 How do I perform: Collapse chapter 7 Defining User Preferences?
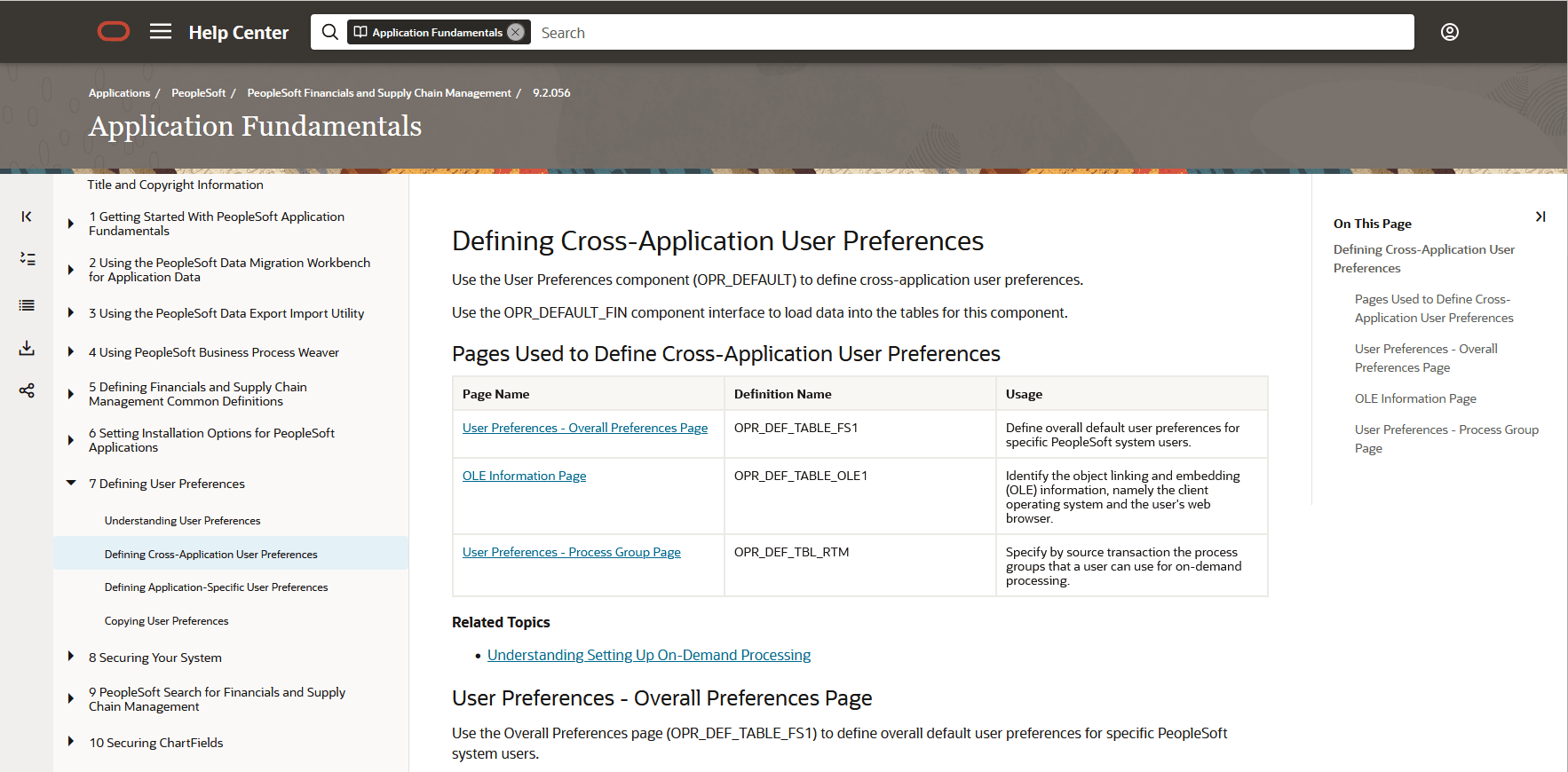[71, 483]
